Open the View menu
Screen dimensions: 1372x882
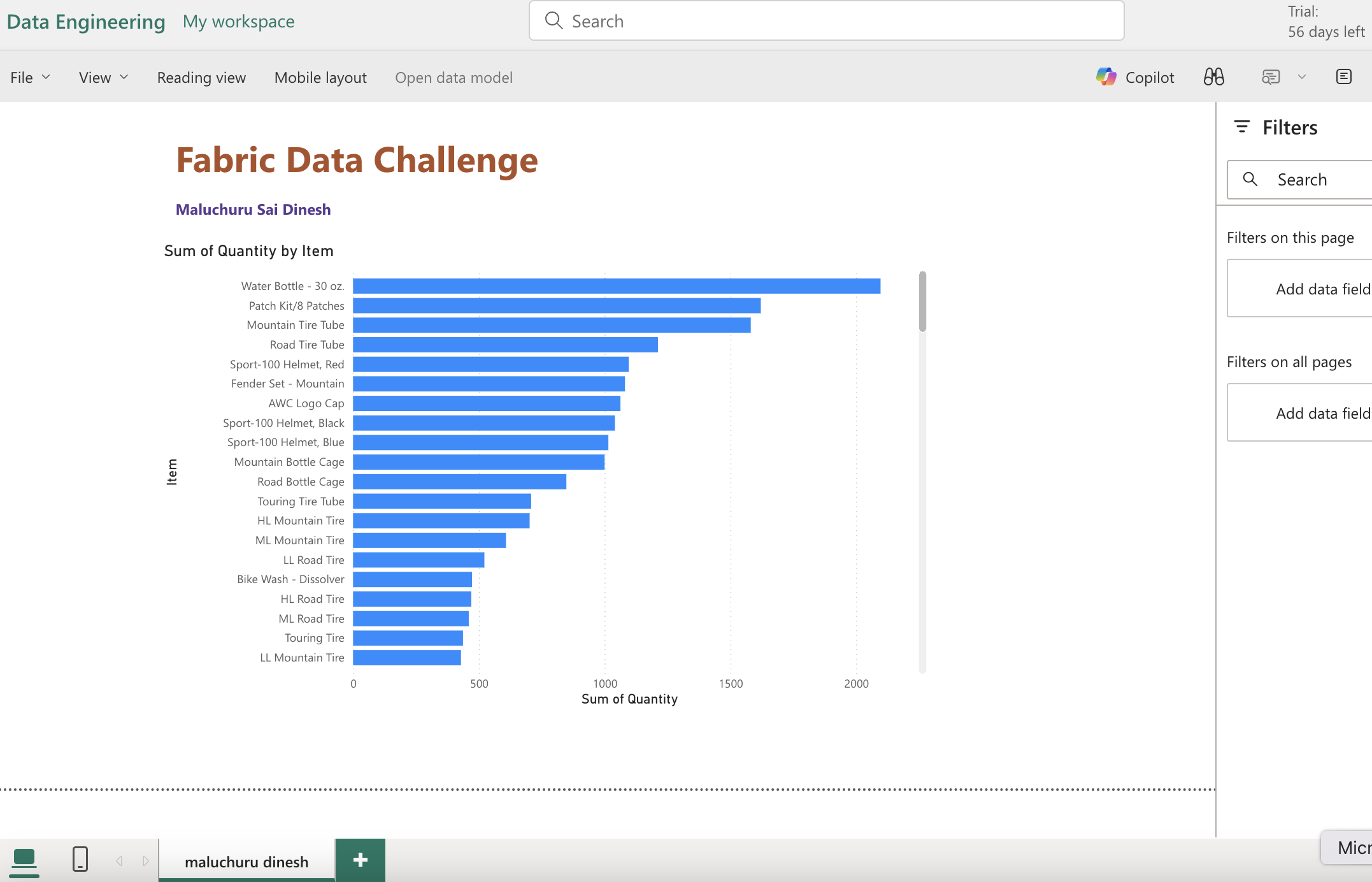point(104,77)
